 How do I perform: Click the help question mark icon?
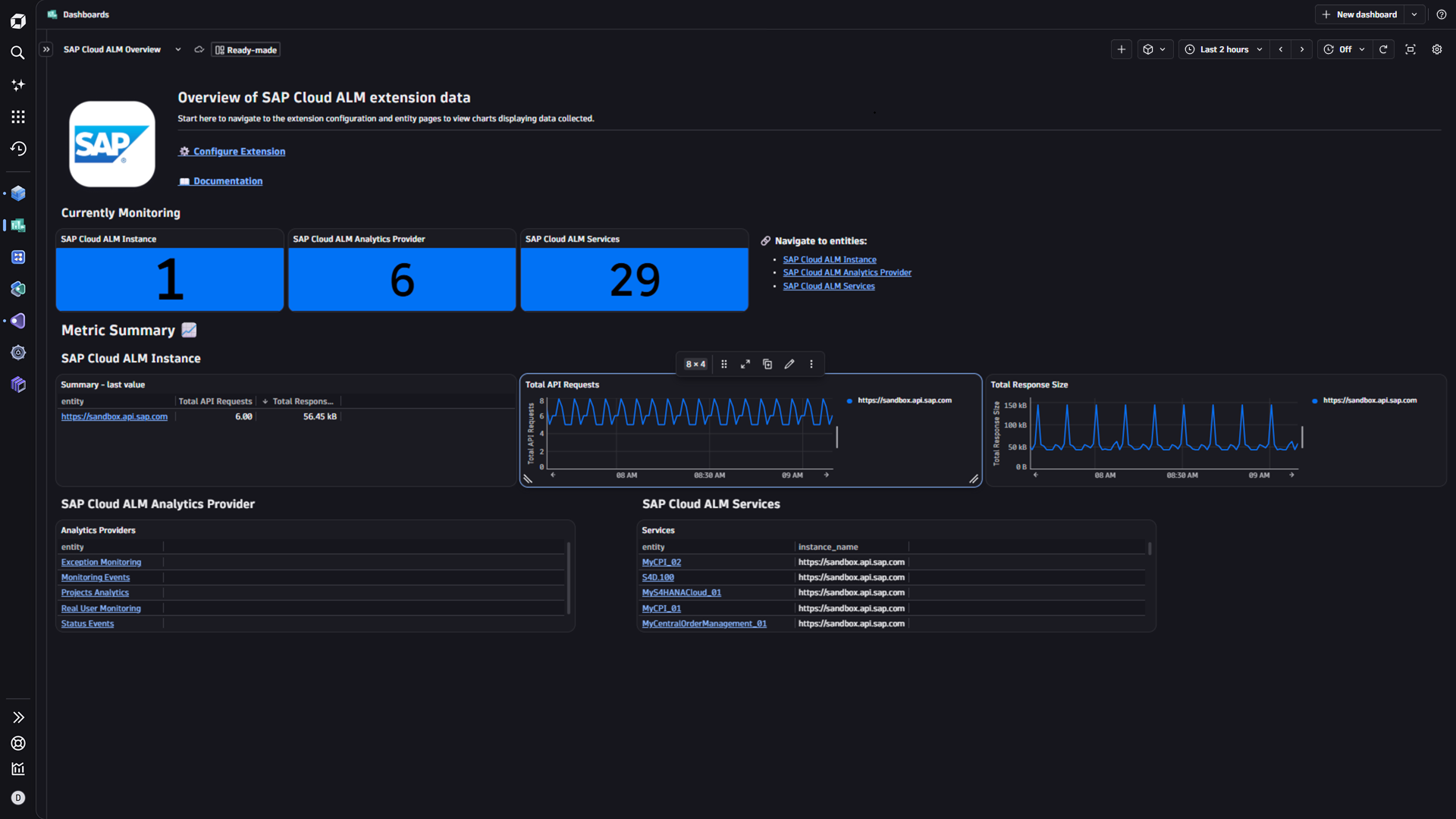click(x=1441, y=14)
